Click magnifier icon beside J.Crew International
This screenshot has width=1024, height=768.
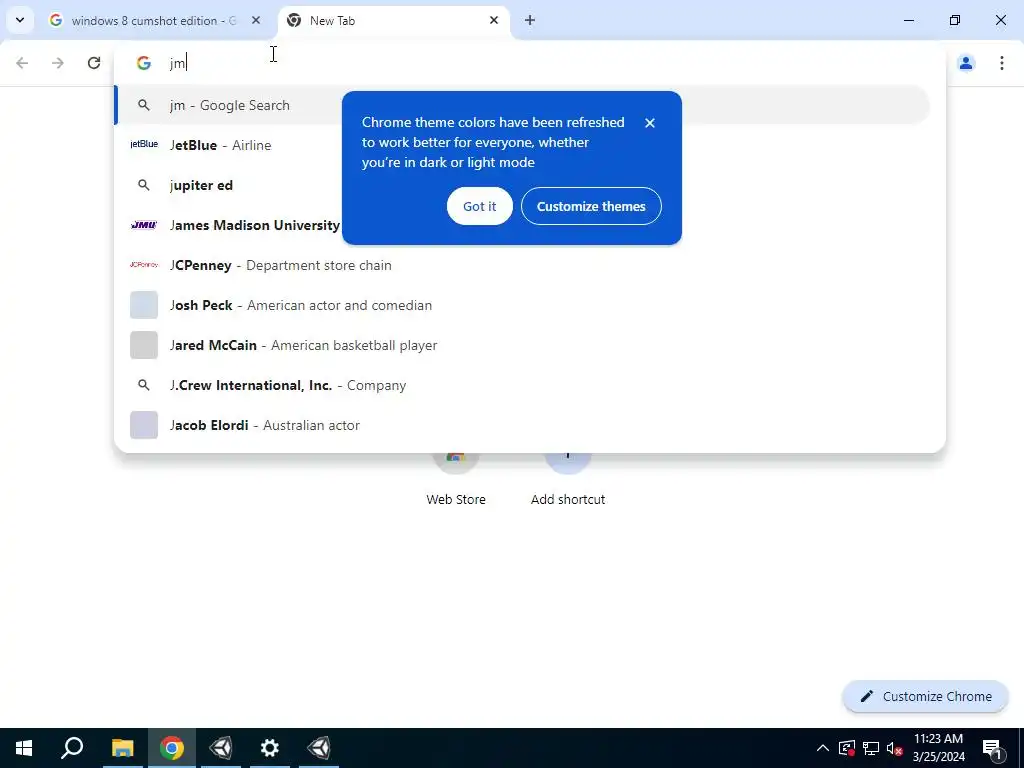144,385
